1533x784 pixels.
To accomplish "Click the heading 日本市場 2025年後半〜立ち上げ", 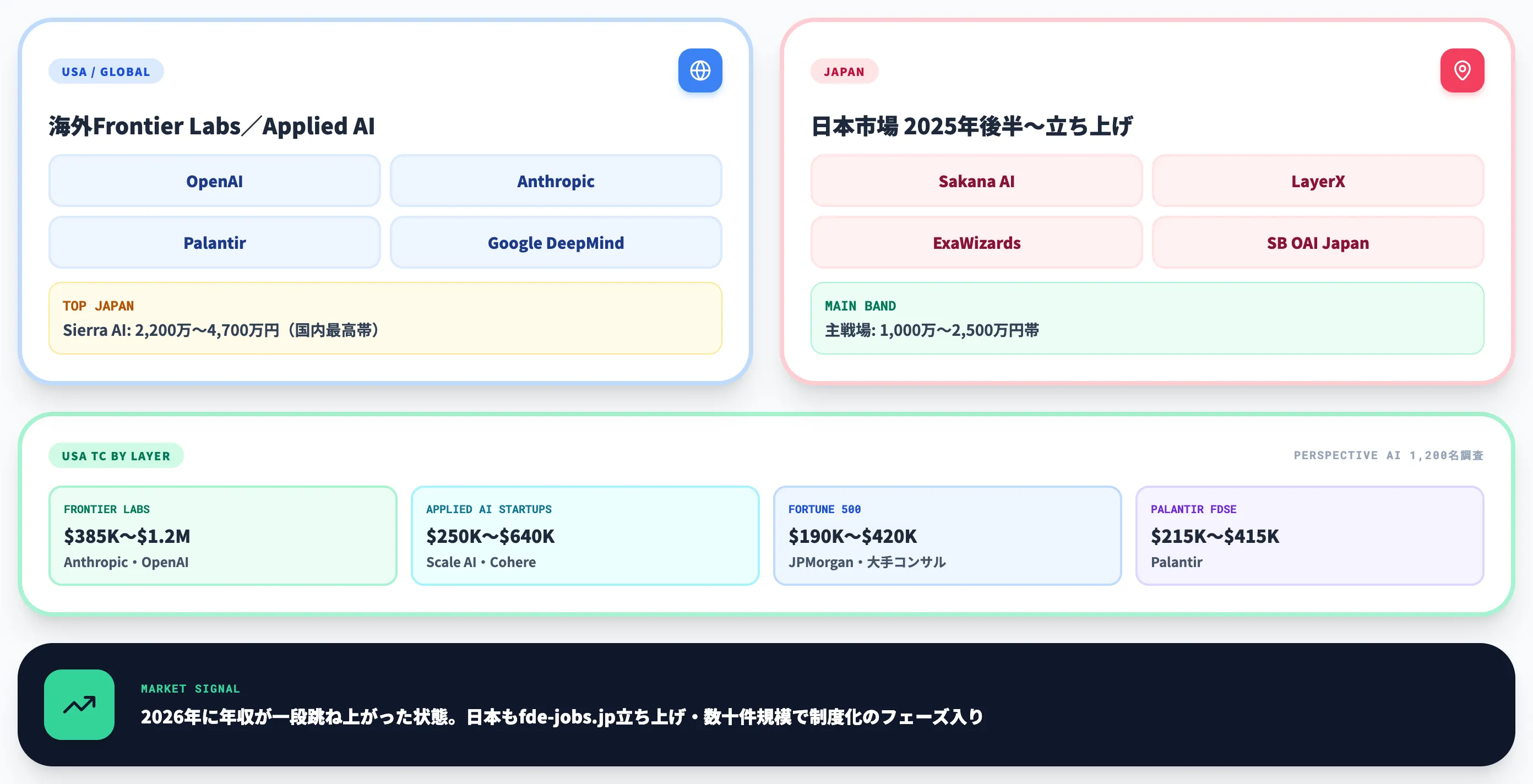I will point(971,126).
